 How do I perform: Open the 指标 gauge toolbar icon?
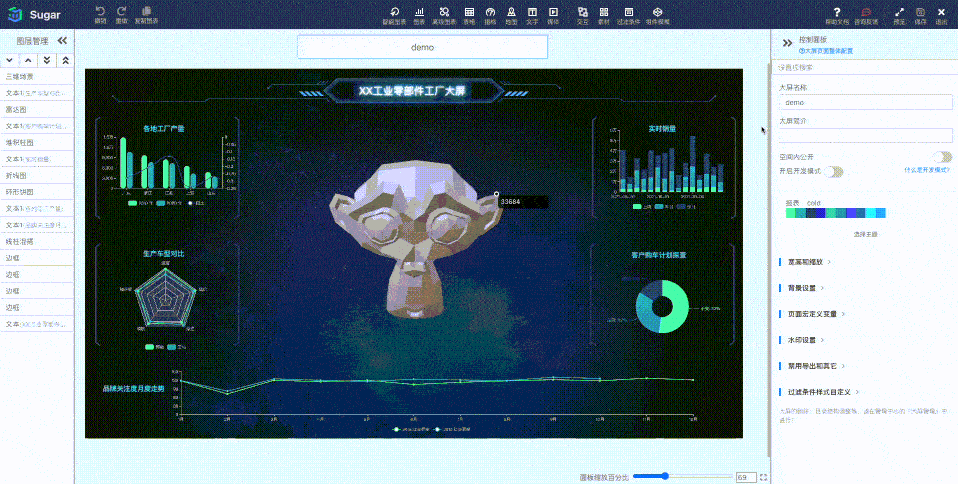point(490,12)
